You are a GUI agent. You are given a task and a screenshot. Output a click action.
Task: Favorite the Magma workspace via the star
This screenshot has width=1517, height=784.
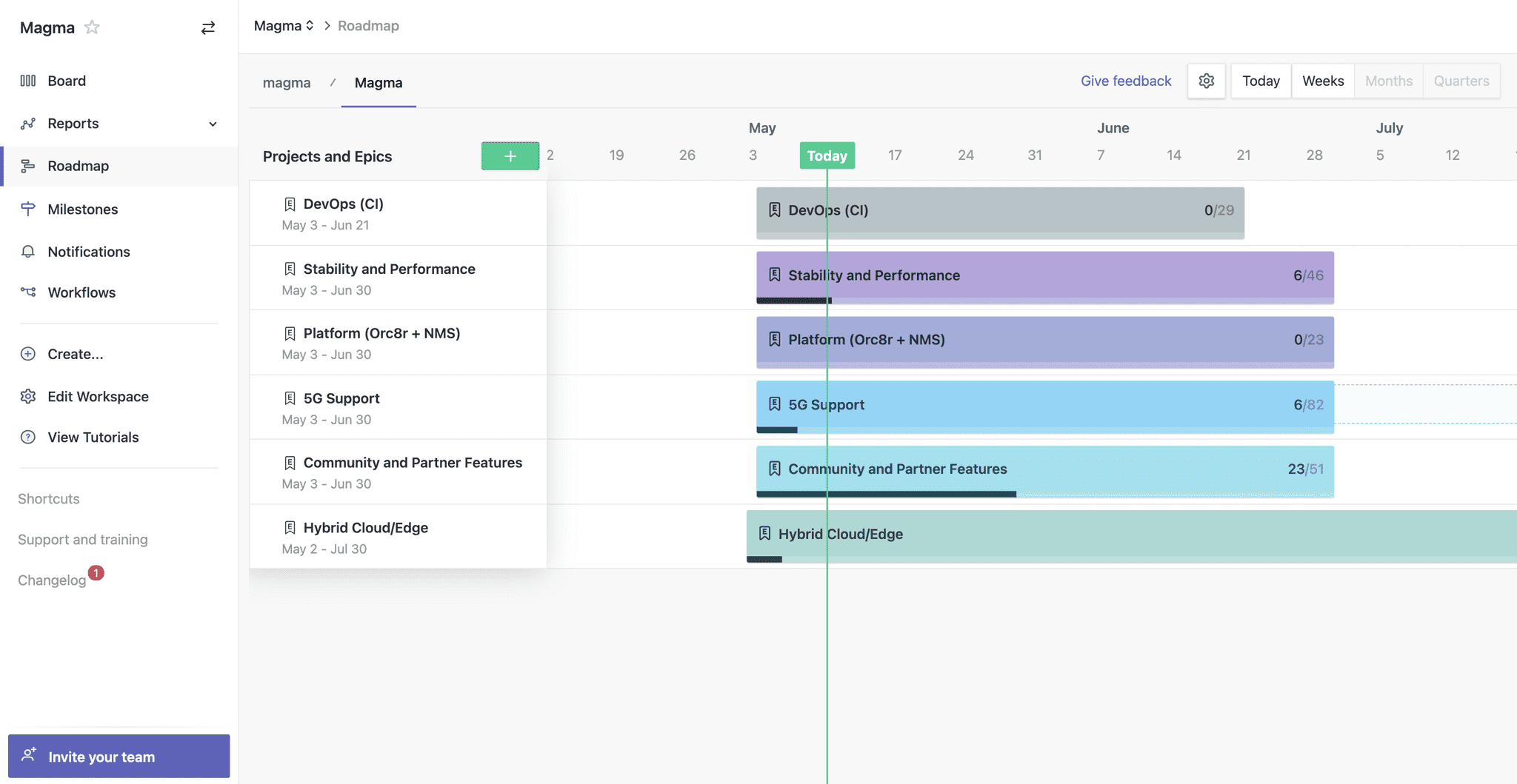pos(93,27)
